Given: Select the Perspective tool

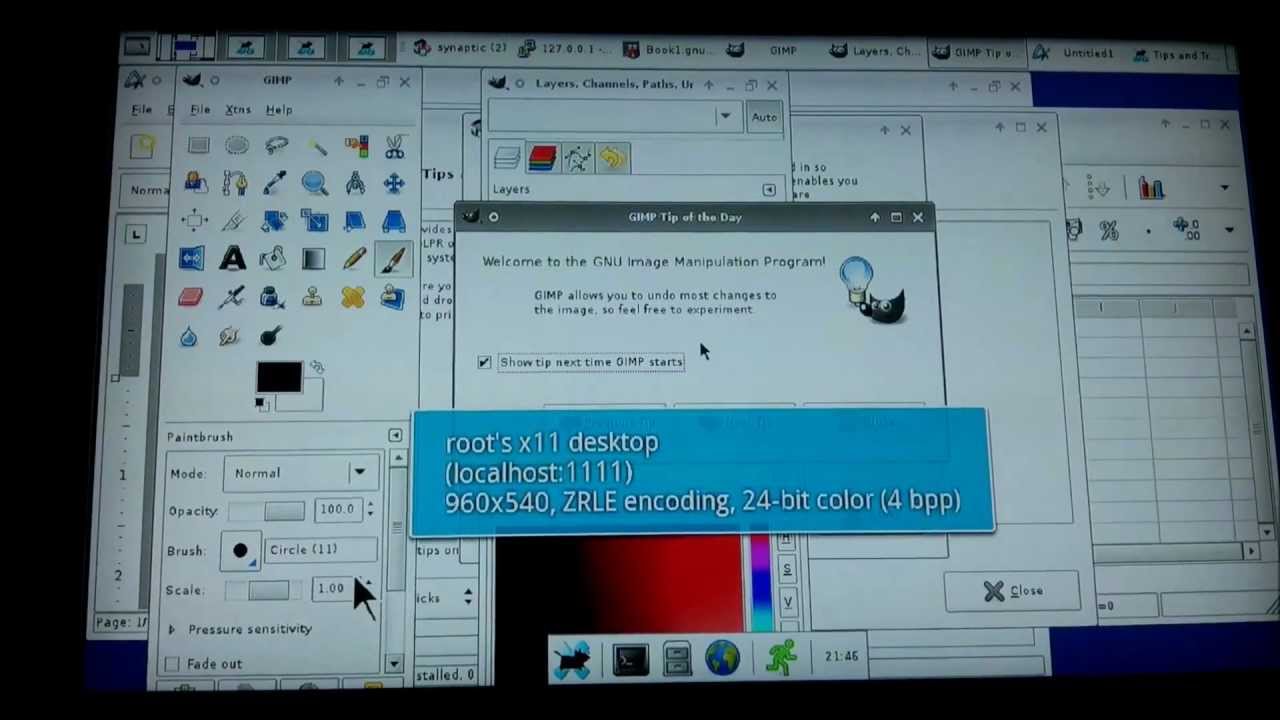Looking at the screenshot, I should (x=393, y=220).
